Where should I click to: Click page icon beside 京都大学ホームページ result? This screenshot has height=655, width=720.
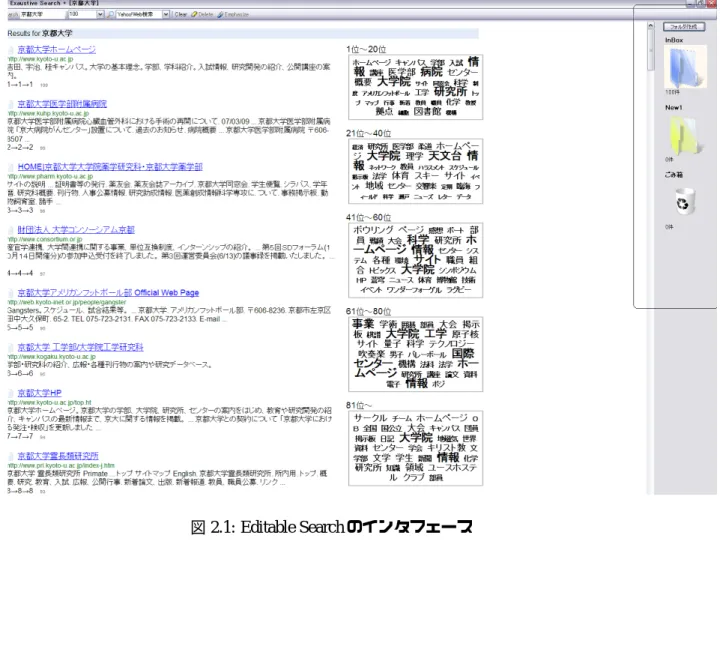(11, 50)
